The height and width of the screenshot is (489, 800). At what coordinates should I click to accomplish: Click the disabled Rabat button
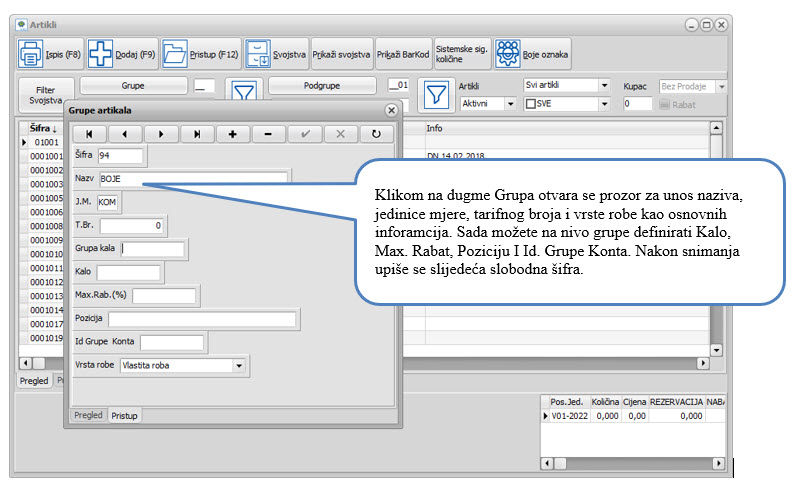click(677, 105)
